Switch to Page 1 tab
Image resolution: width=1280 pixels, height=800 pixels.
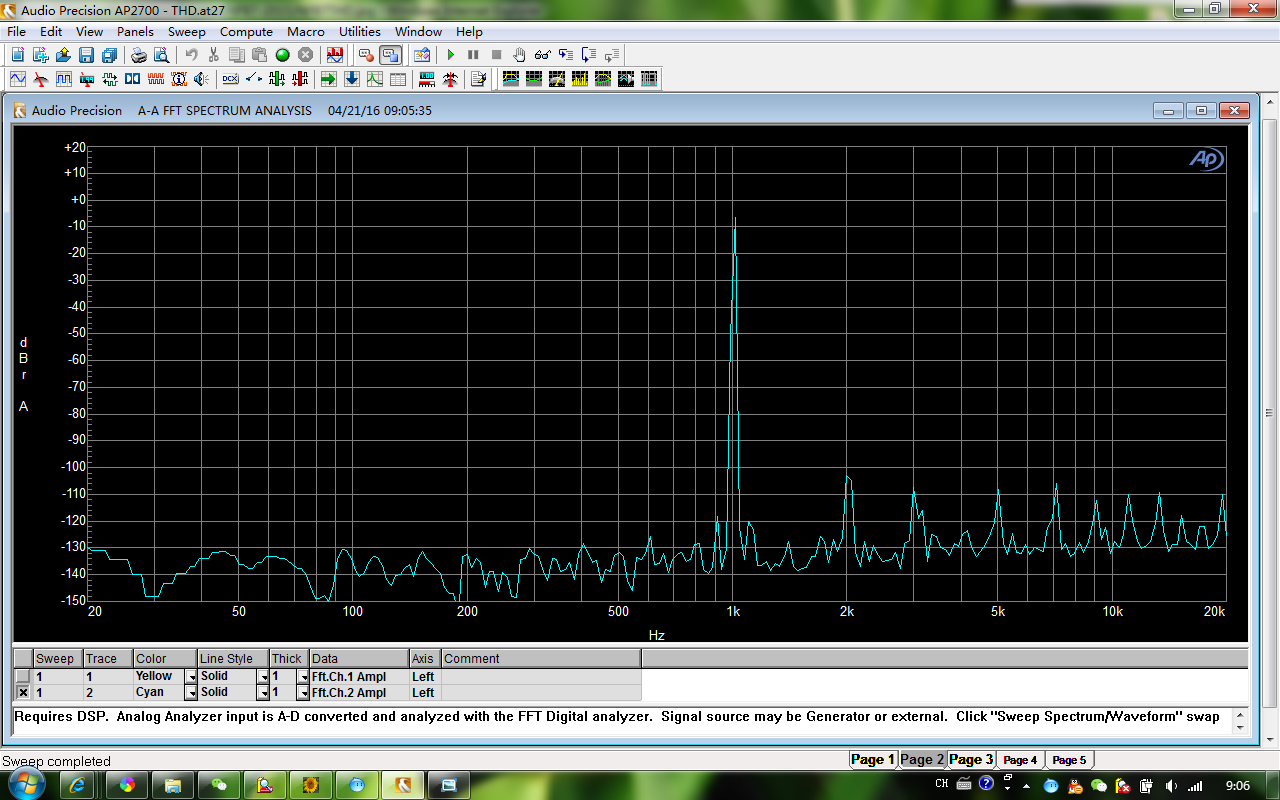pos(872,760)
